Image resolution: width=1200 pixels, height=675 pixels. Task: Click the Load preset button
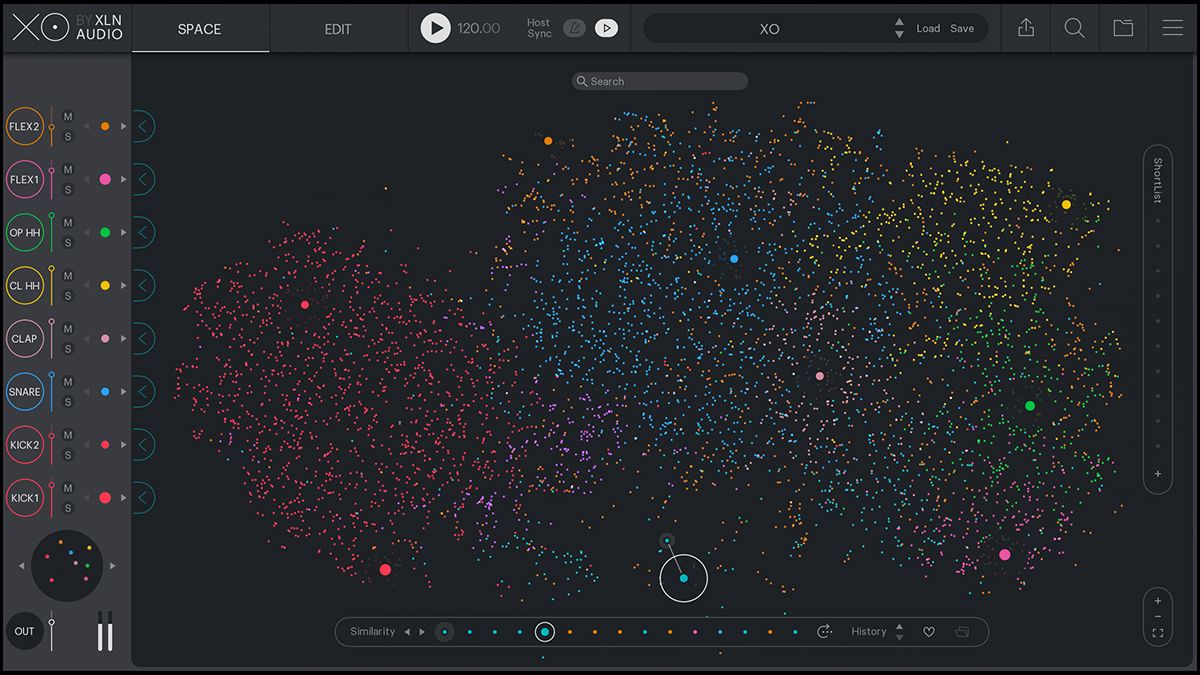coord(928,28)
